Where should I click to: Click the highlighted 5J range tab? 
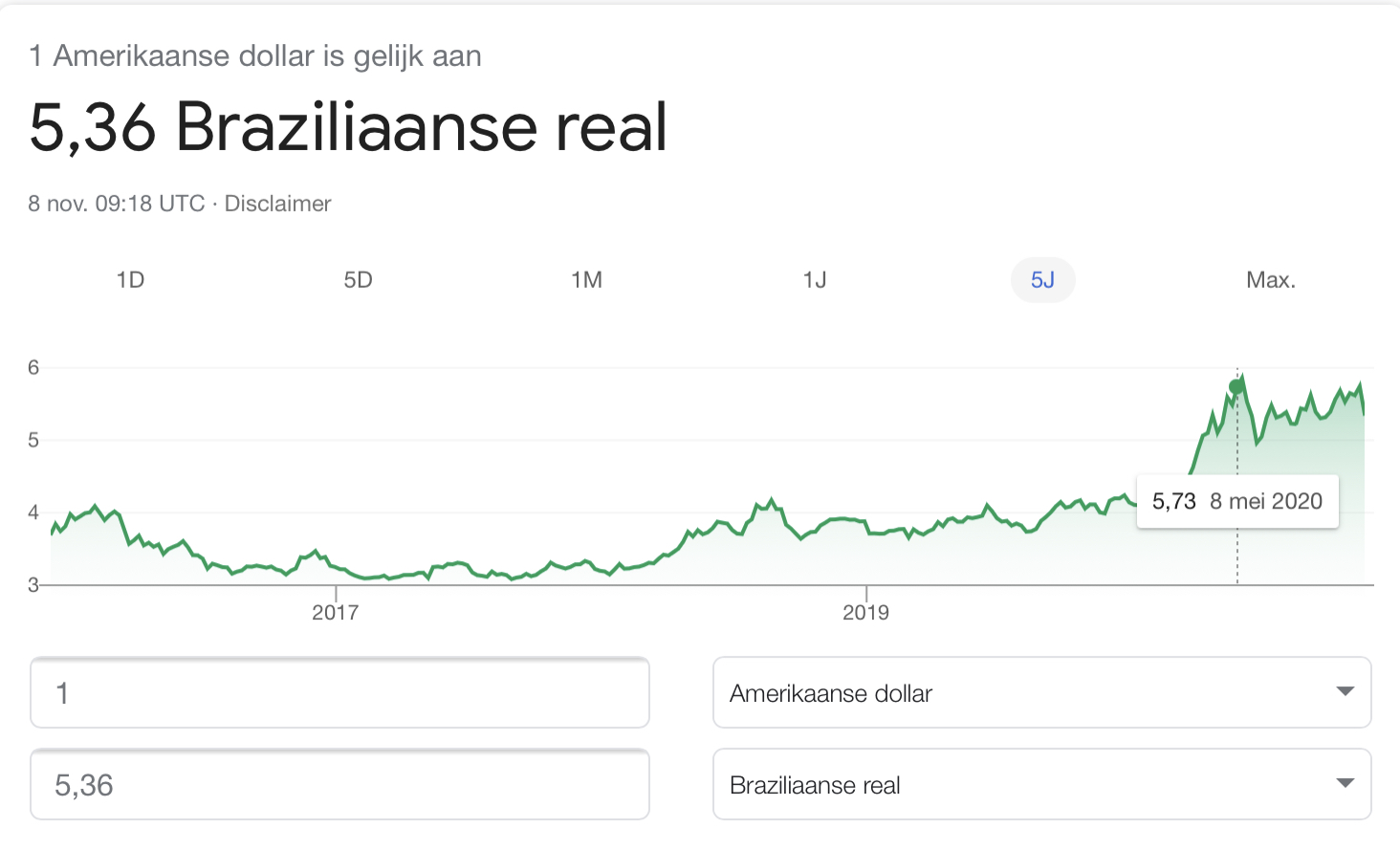pos(1042,280)
